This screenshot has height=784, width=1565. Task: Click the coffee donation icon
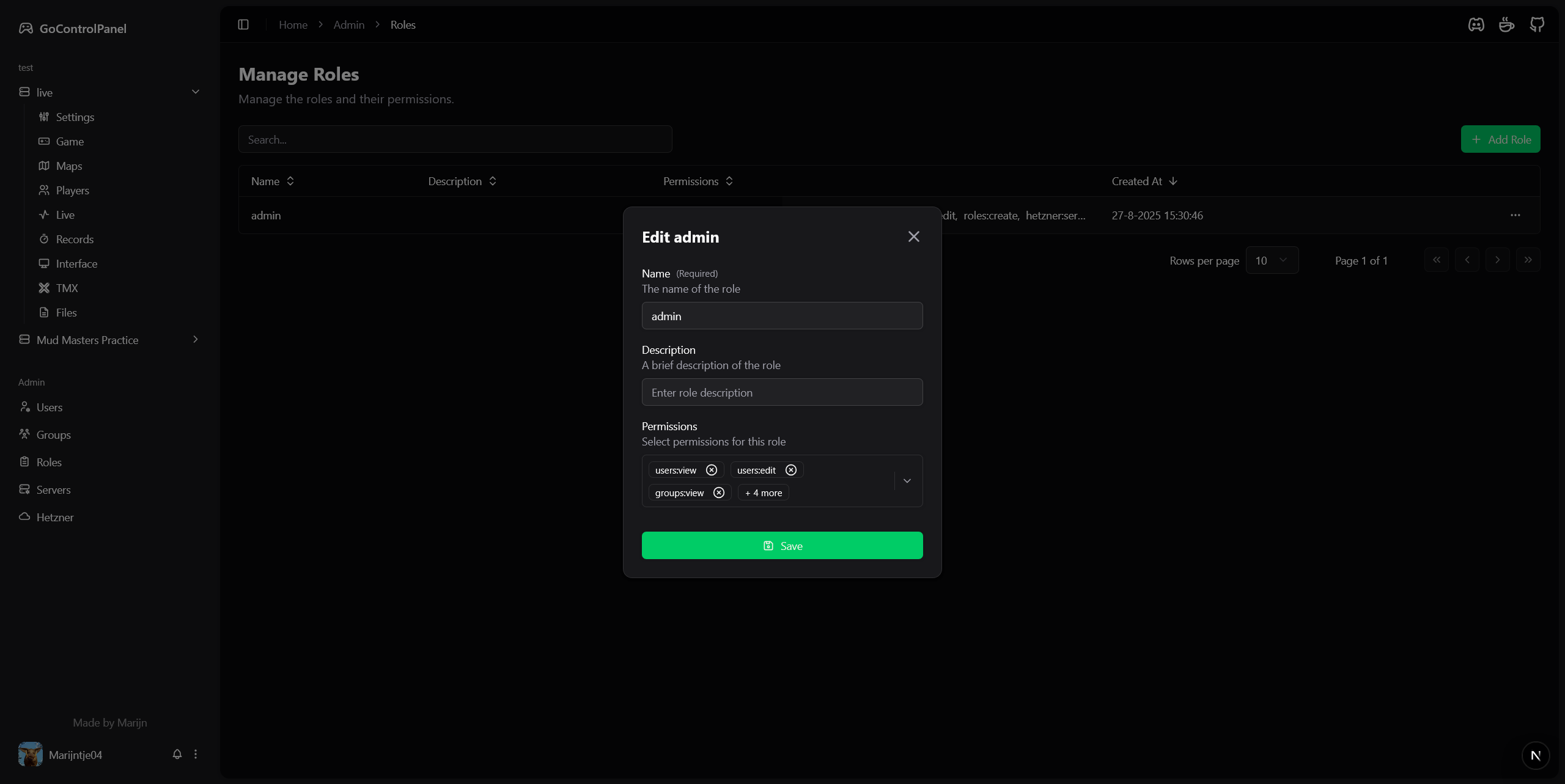[1506, 24]
